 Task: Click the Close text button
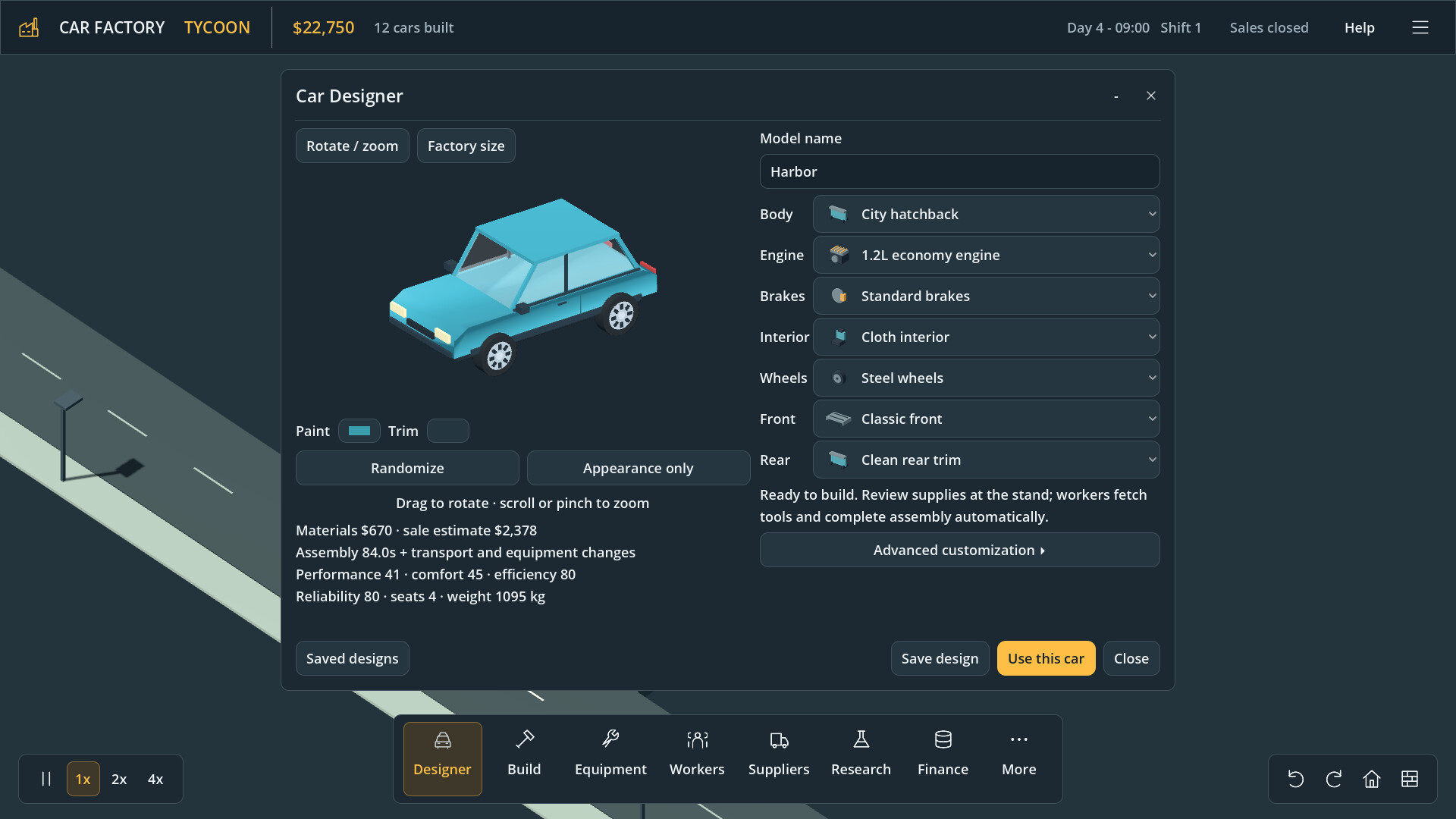(x=1131, y=658)
